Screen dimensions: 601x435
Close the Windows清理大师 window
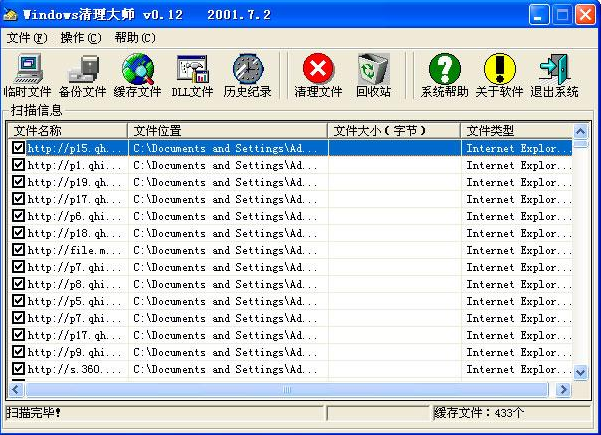(x=585, y=15)
